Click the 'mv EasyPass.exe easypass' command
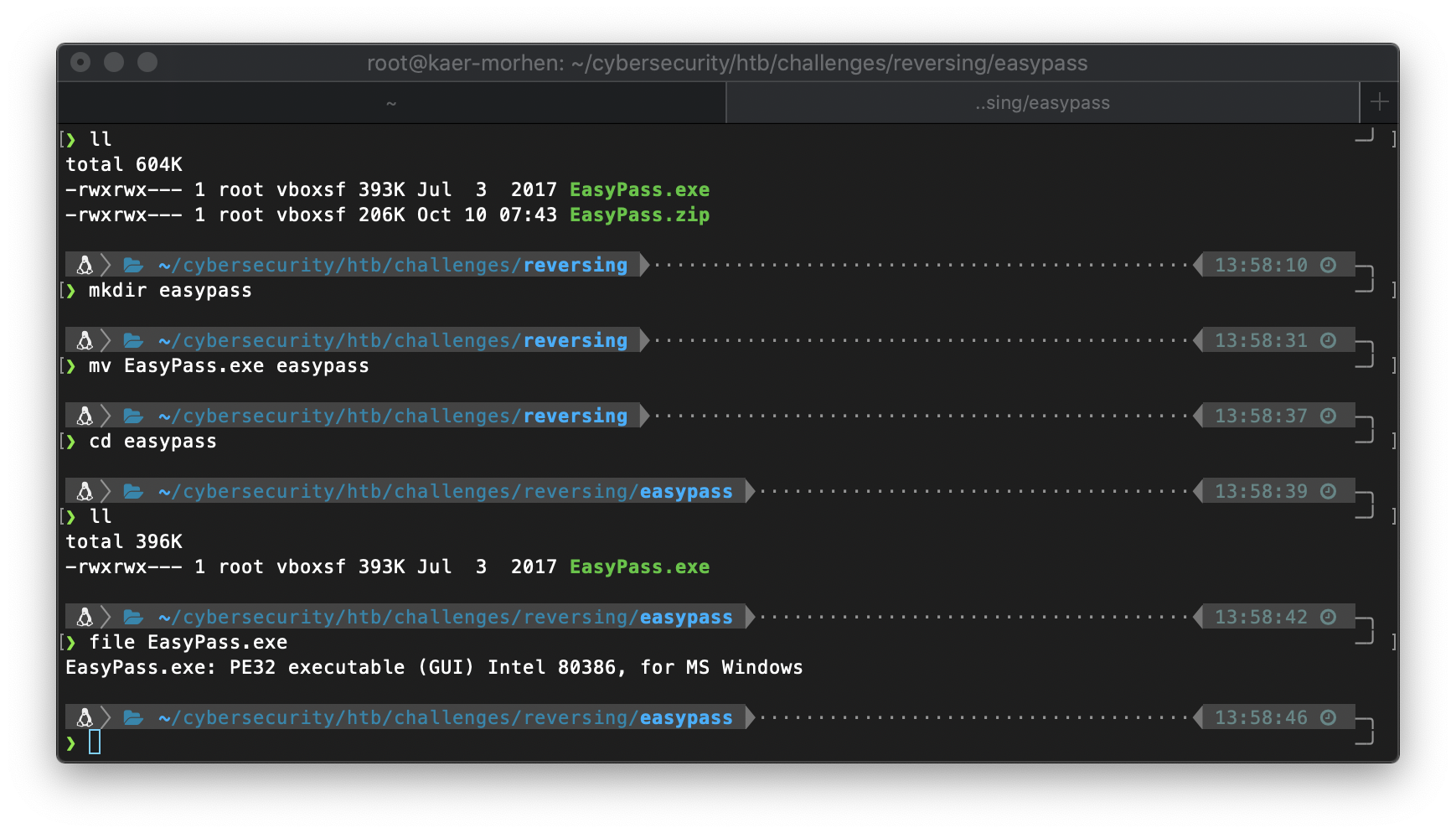The height and width of the screenshot is (833, 1456). pos(229,366)
